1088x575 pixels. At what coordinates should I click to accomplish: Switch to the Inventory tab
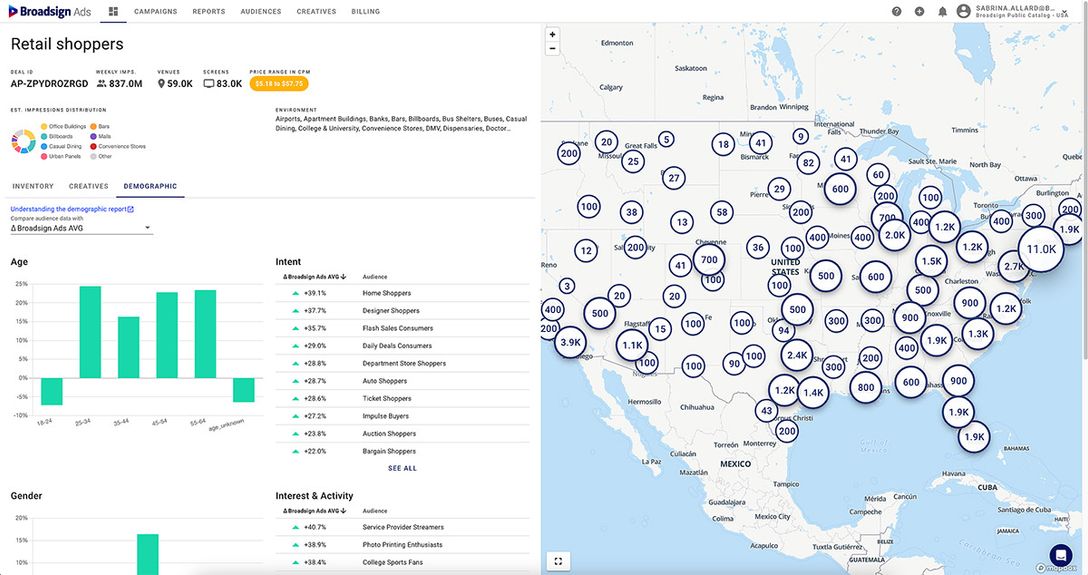coord(33,186)
